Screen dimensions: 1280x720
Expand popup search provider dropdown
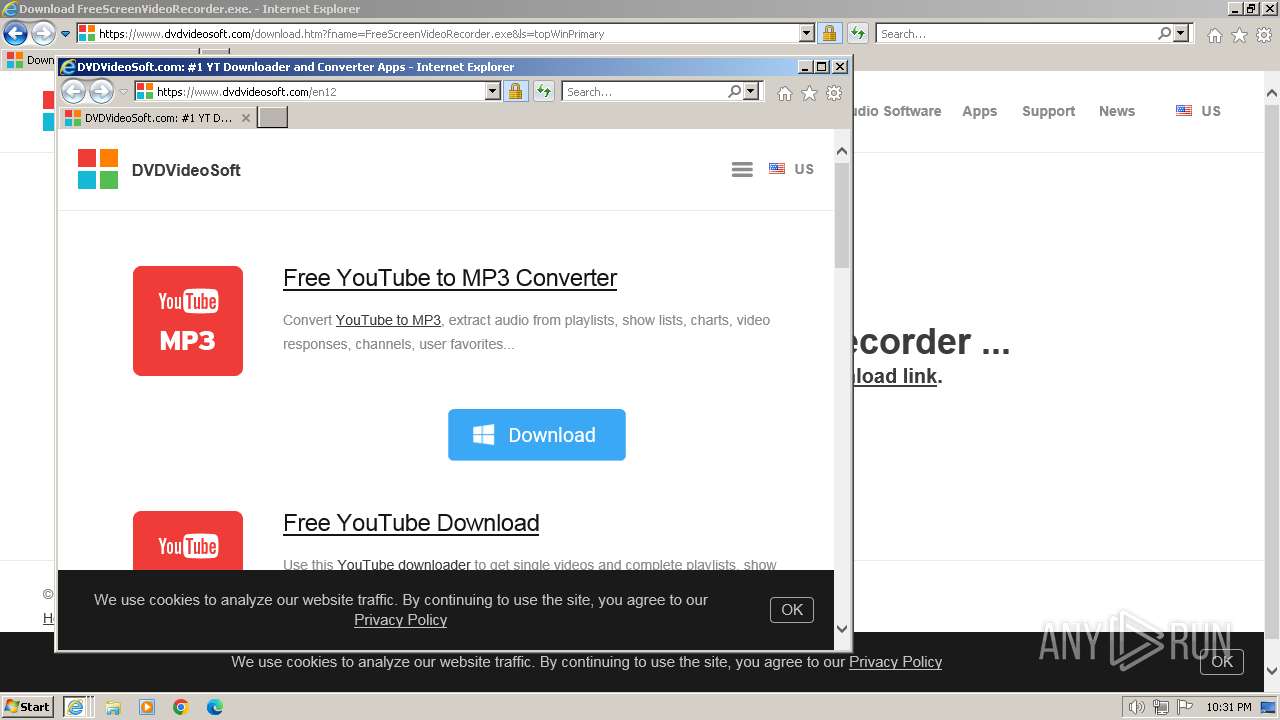click(x=752, y=91)
